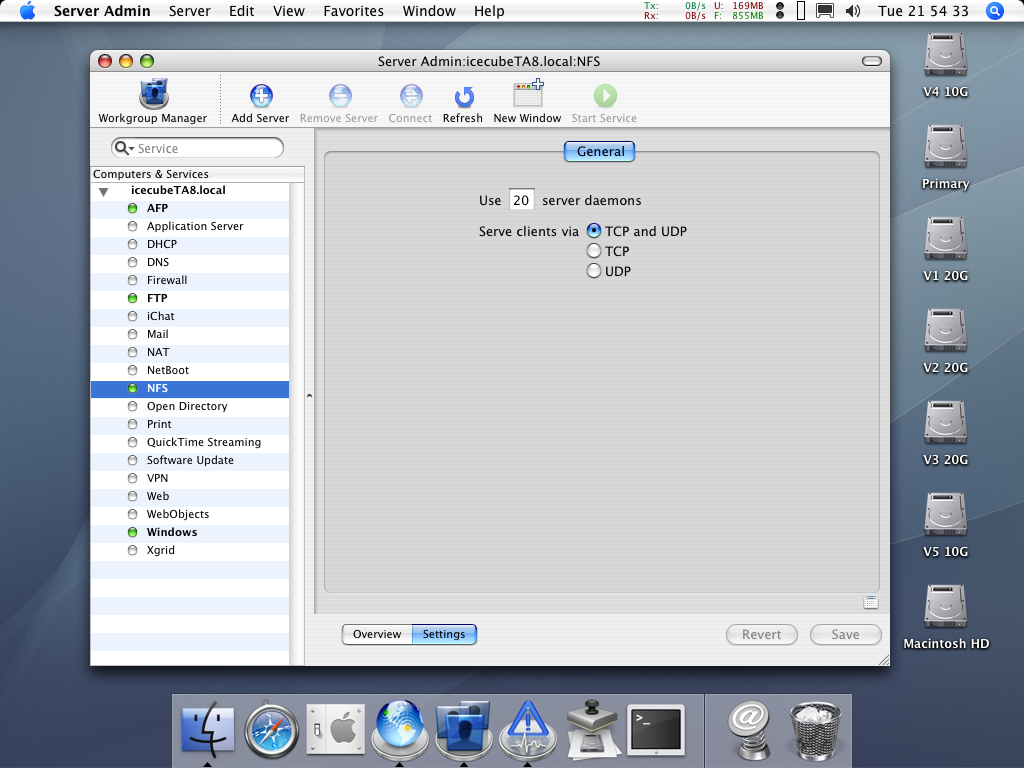This screenshot has width=1024, height=768.
Task: Click the Start Service toolbar icon
Action: click(x=605, y=96)
